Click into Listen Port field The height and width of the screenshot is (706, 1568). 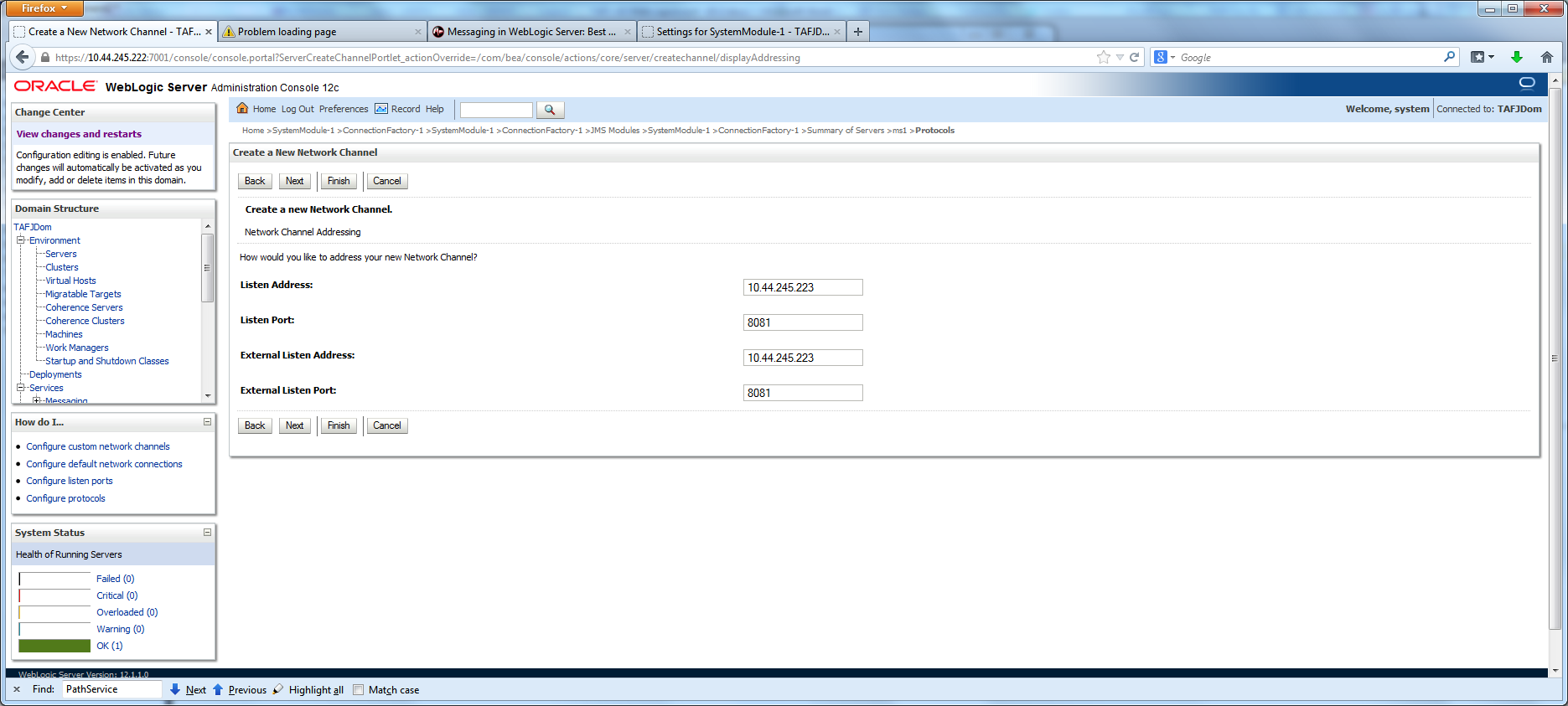803,322
